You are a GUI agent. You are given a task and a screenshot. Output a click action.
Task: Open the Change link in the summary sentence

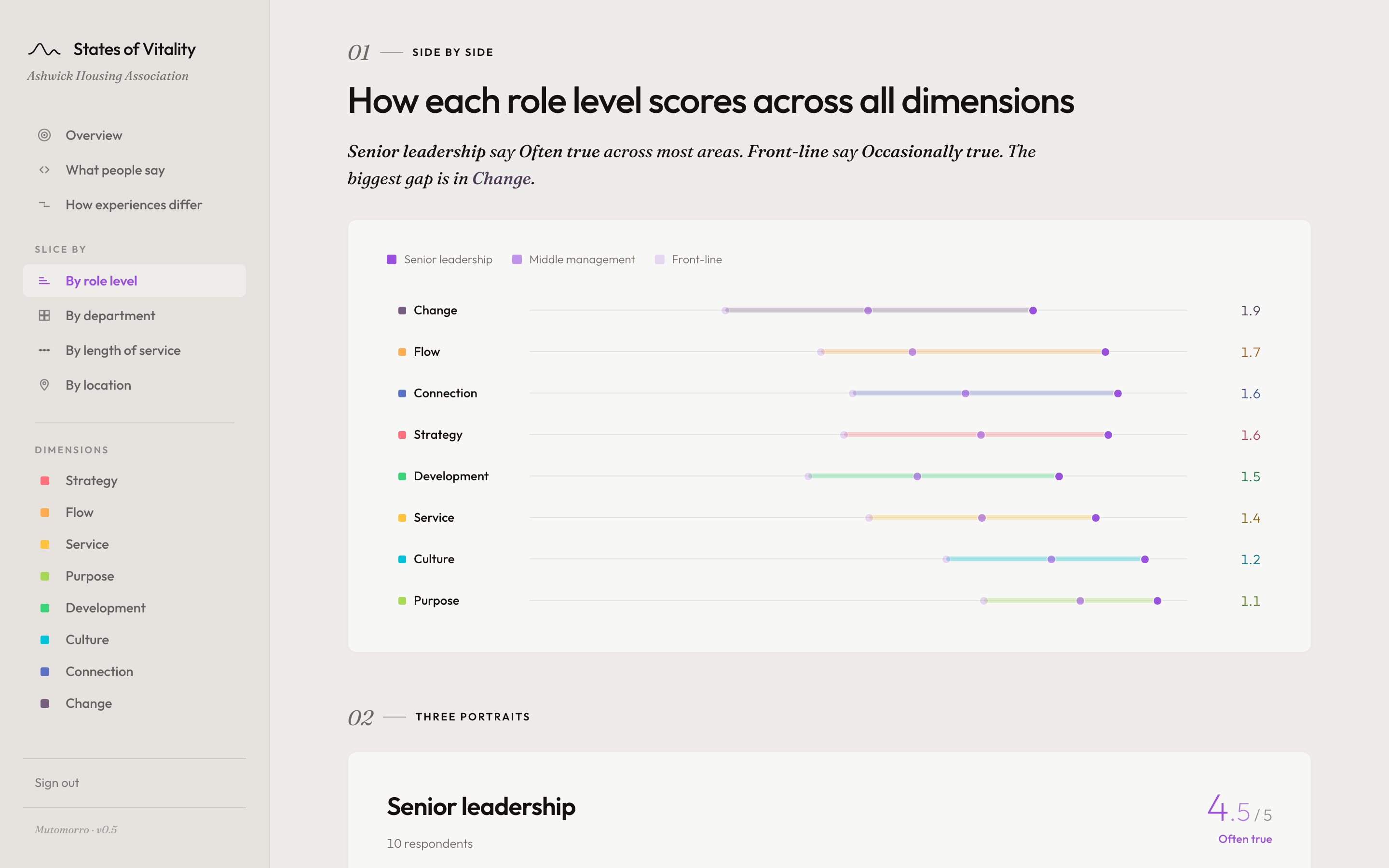pyautogui.click(x=501, y=179)
